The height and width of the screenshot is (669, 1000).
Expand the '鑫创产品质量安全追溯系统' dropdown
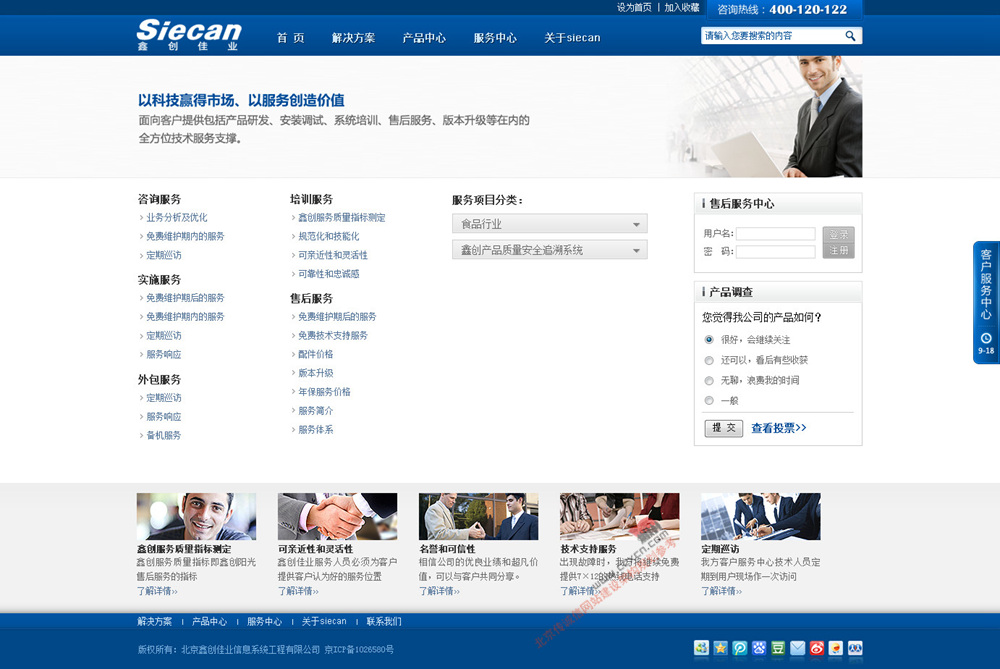pyautogui.click(x=549, y=250)
